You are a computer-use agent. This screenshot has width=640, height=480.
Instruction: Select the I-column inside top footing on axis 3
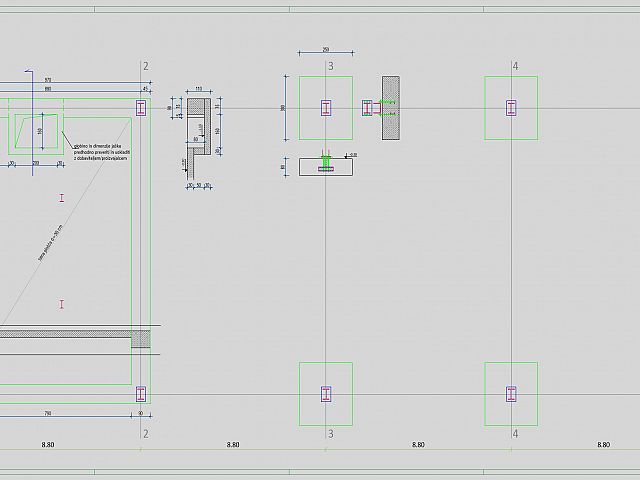click(326, 108)
